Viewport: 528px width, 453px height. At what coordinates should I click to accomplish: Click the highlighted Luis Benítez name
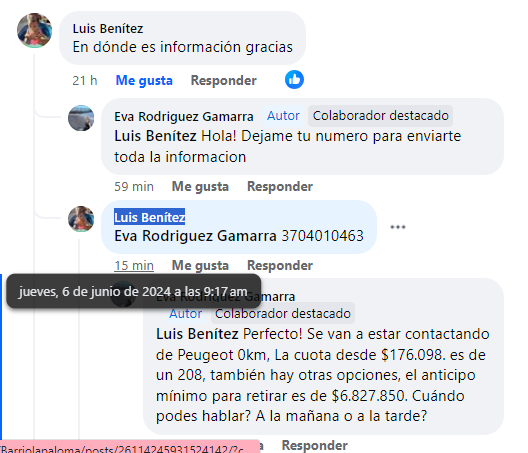[x=150, y=217]
